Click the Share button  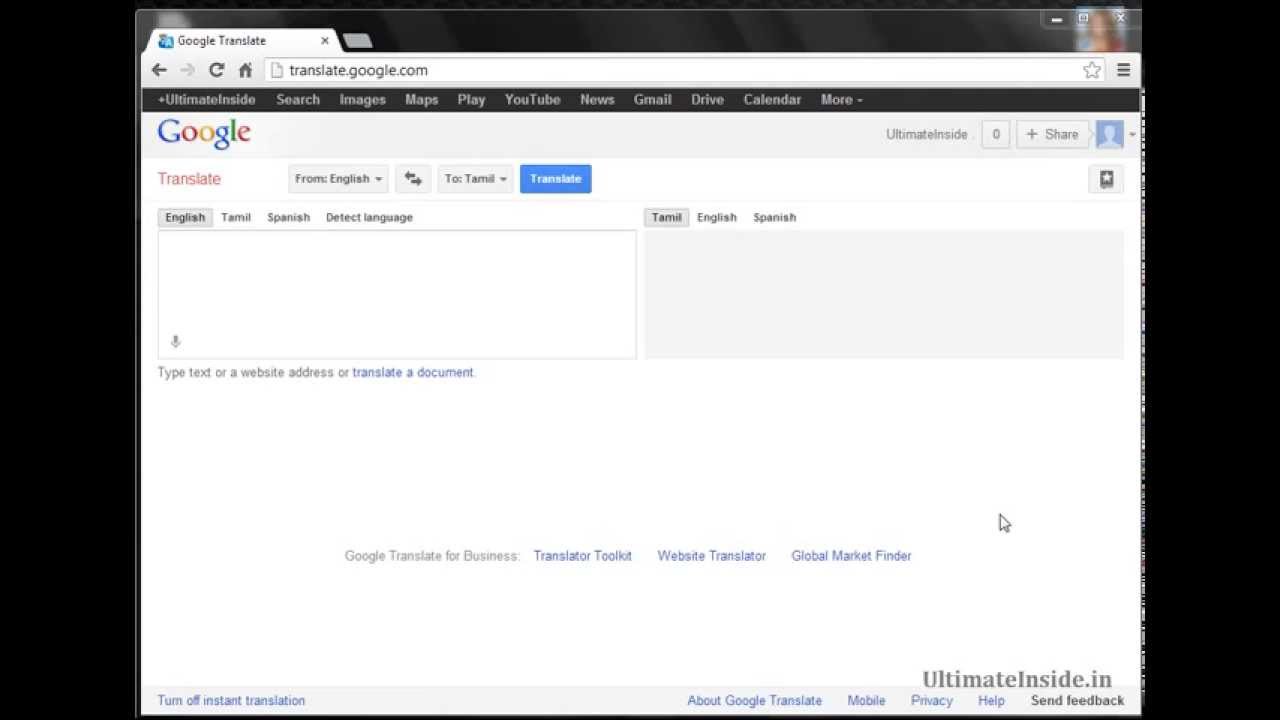tap(1051, 134)
